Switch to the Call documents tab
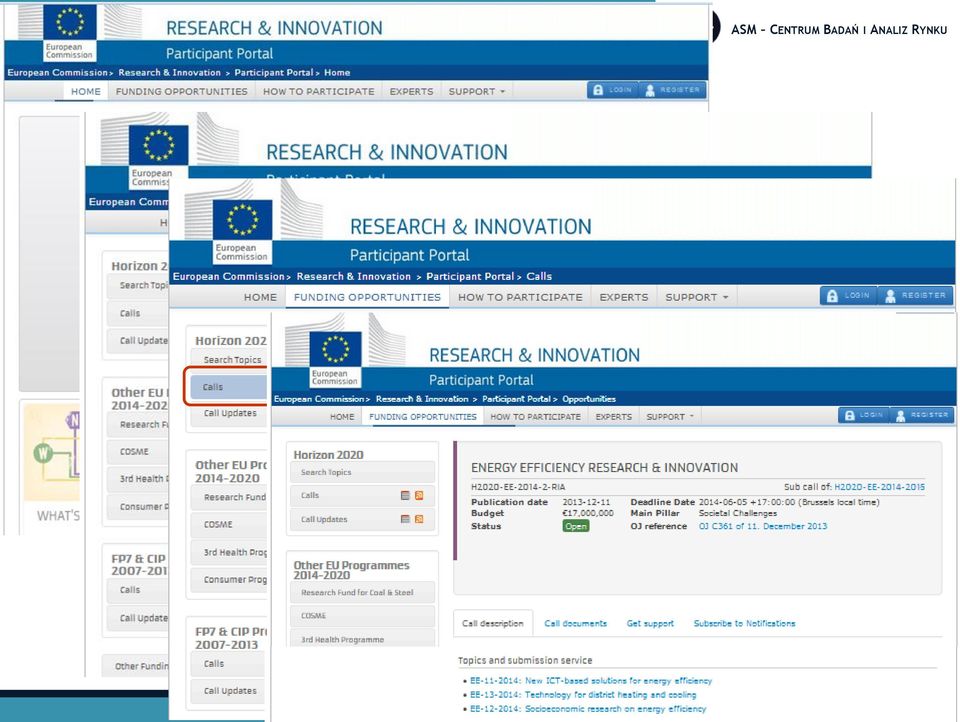Screen dimensions: 960x722 click(576, 623)
